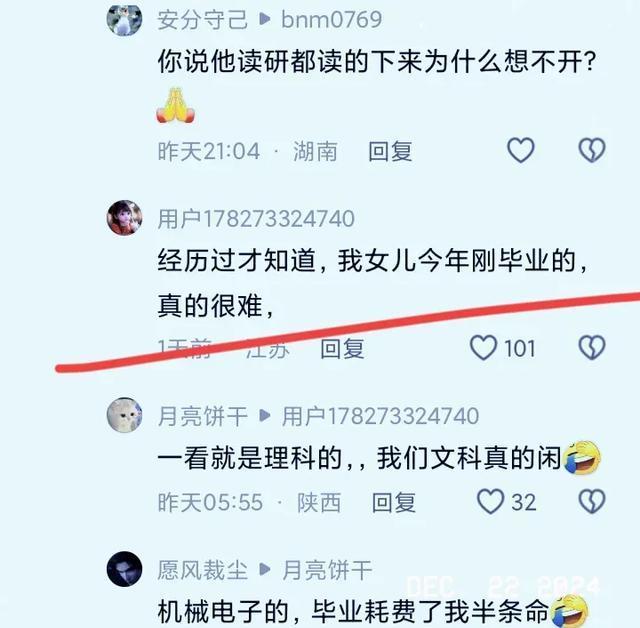Open 安分守己's profile avatar
640x628 pixels.
124,19
